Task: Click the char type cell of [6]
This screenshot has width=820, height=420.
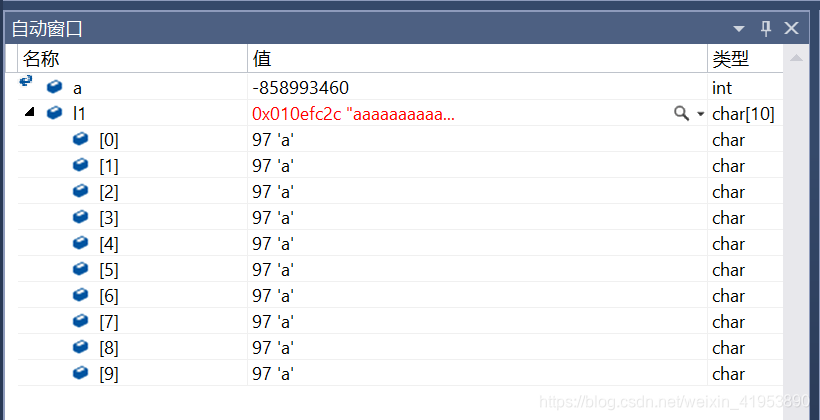Action: 728,296
